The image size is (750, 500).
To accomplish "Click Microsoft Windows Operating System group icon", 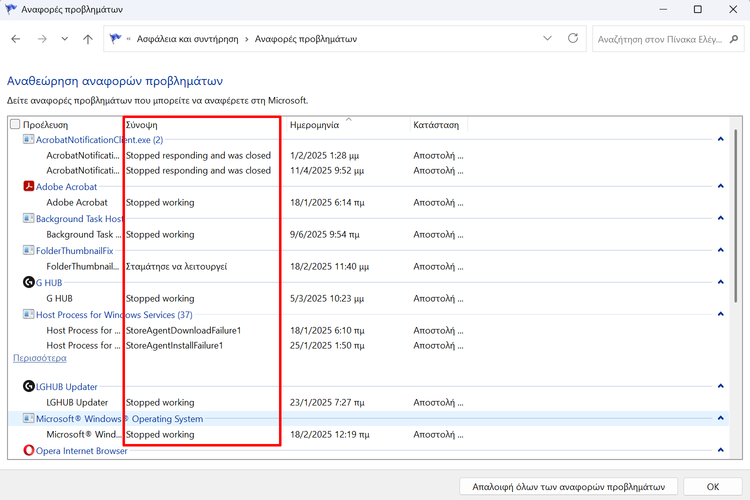I will (29, 418).
